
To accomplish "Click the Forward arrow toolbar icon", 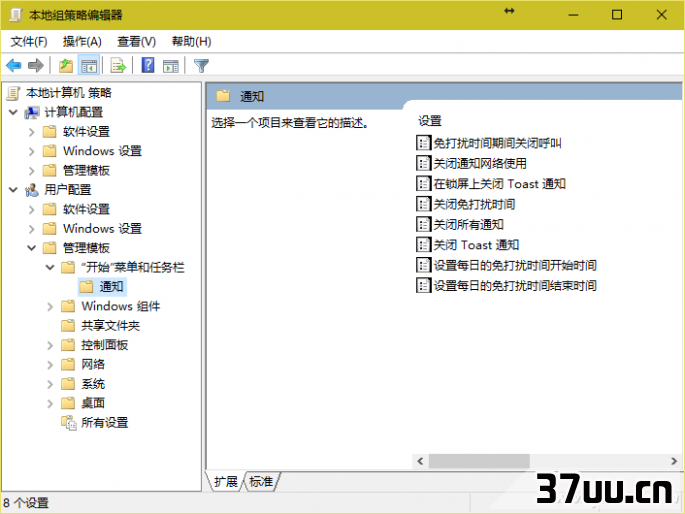I will point(36,66).
